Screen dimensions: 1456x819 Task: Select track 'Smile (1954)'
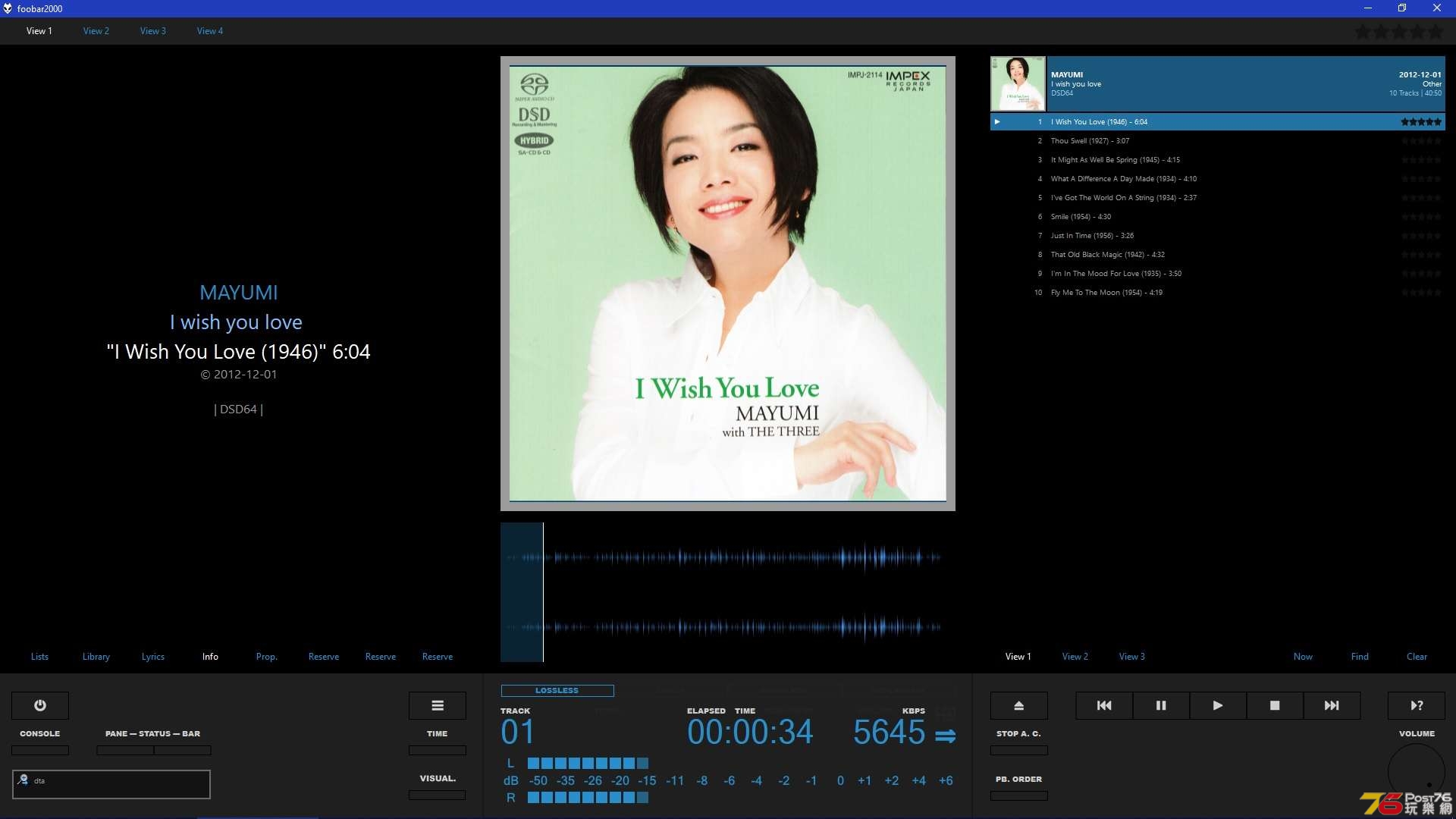(1218, 217)
